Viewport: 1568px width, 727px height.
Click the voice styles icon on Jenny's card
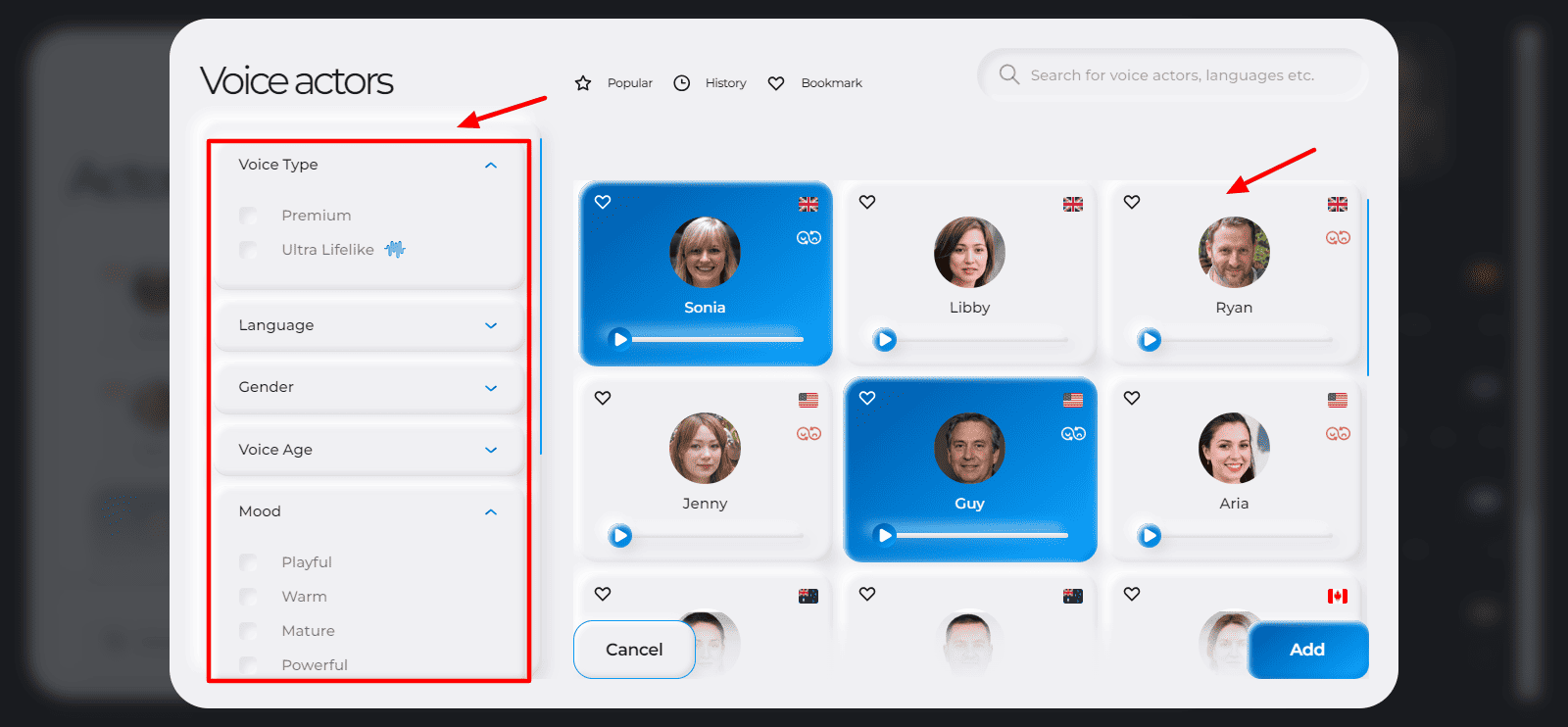coord(808,434)
